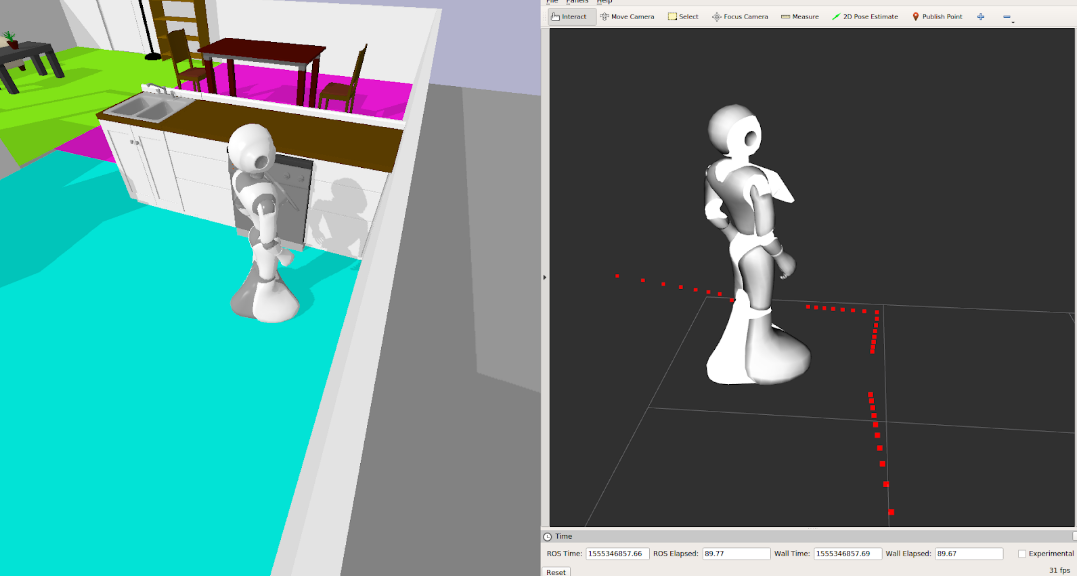Click the Wall Elapsed value field
1077x576 pixels.
pos(968,553)
